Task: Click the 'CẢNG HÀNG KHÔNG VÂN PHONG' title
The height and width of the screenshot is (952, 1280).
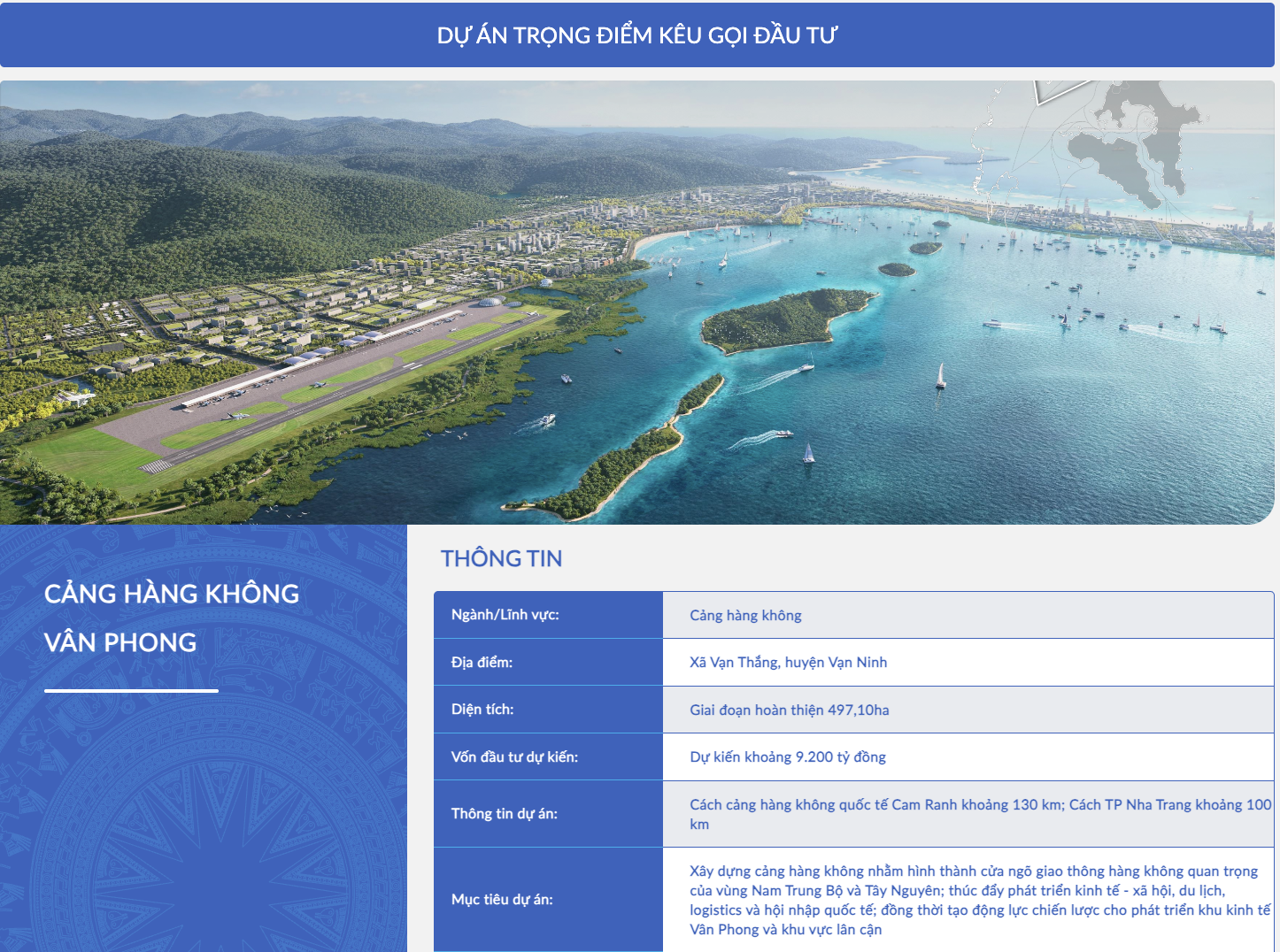Action: coord(172,618)
